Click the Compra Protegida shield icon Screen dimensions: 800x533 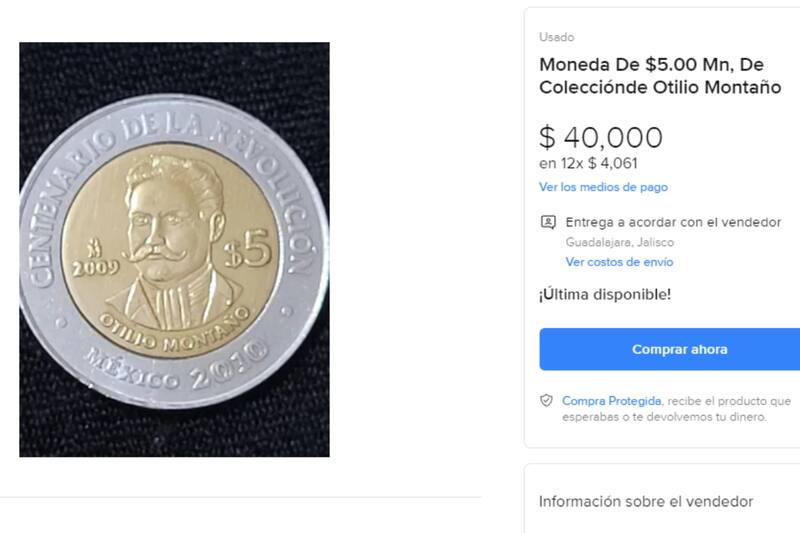(546, 400)
